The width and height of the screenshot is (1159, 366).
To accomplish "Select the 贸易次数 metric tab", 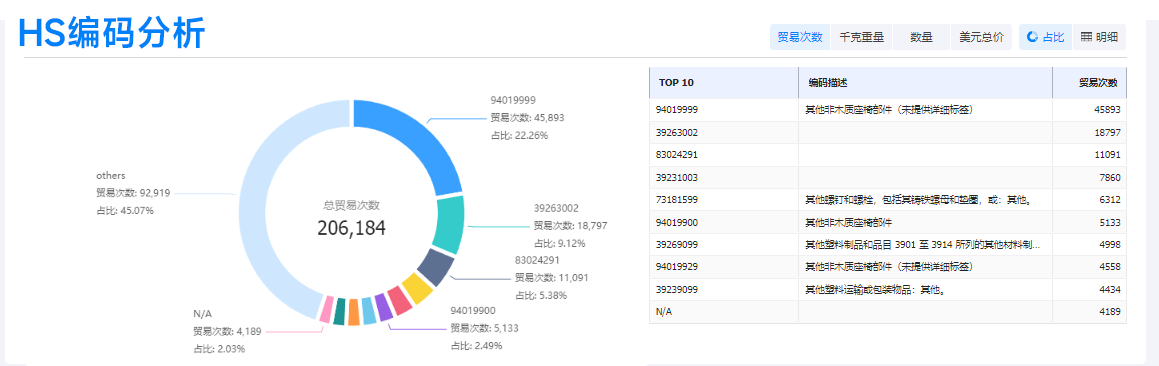I will pyautogui.click(x=800, y=37).
